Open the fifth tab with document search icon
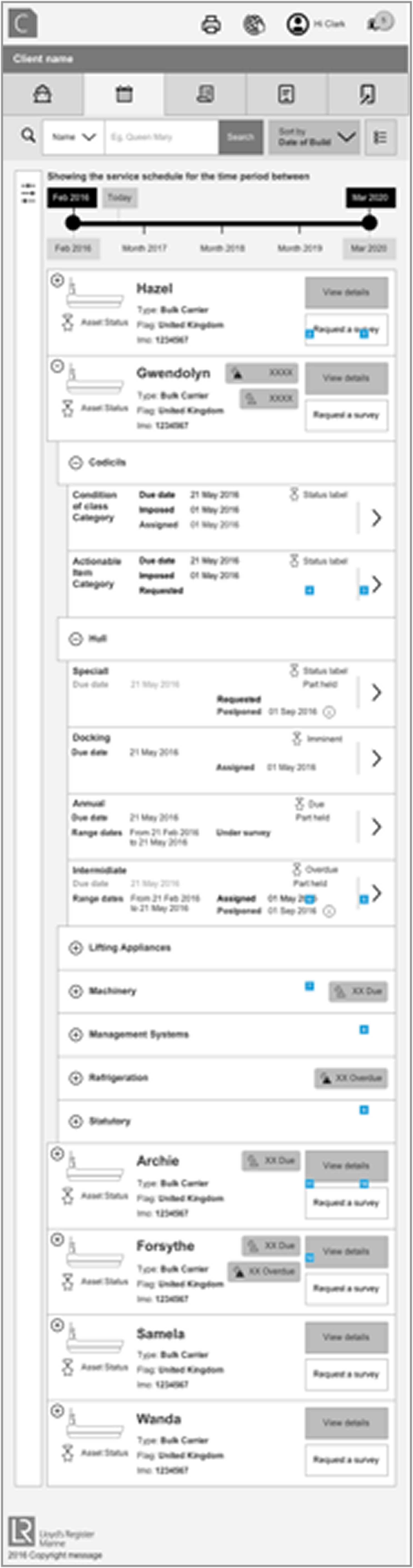The height and width of the screenshot is (1568, 413). (368, 94)
